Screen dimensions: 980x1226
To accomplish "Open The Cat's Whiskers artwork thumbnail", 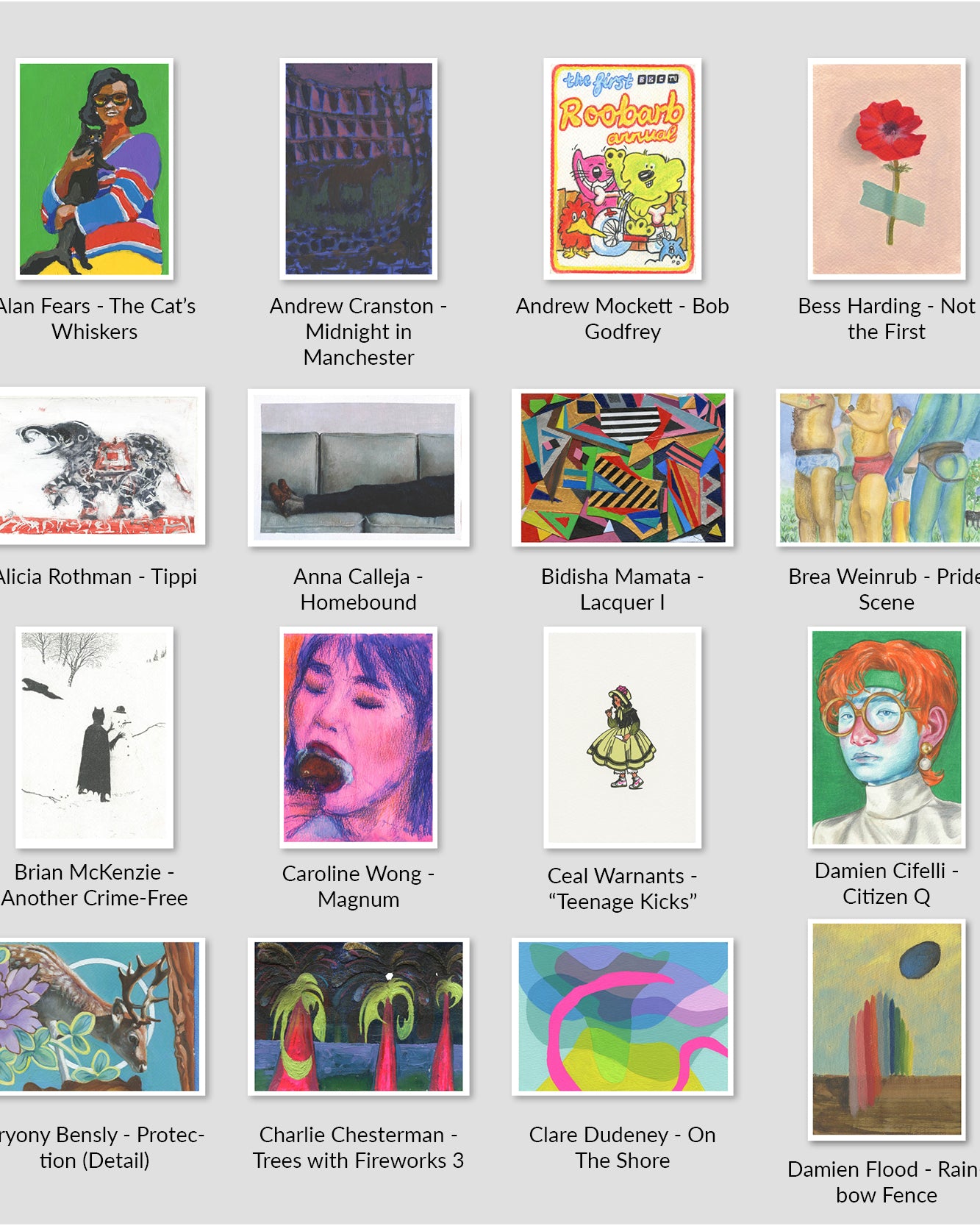I will point(94,168).
